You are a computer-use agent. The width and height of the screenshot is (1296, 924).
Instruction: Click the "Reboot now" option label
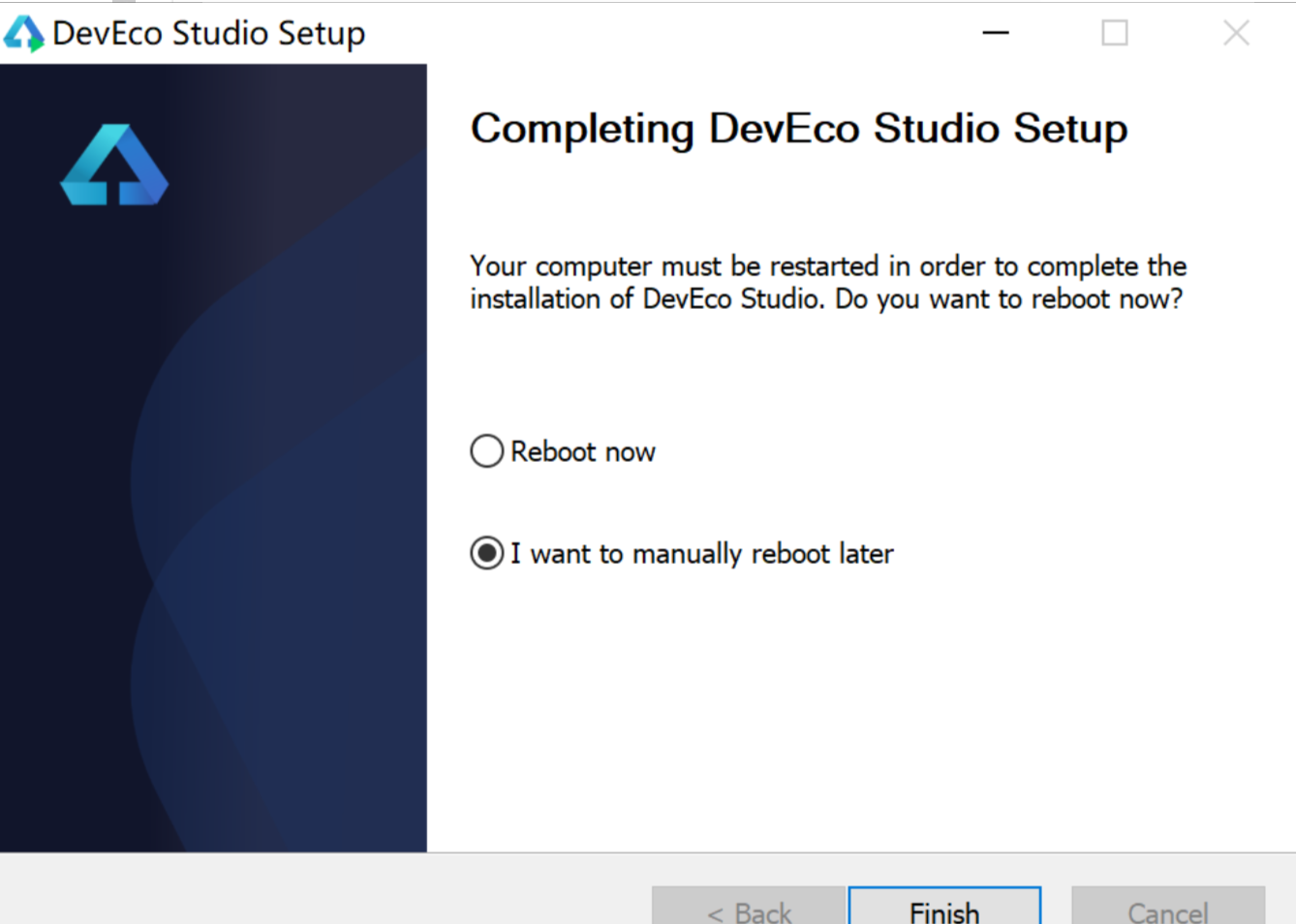pyautogui.click(x=583, y=452)
